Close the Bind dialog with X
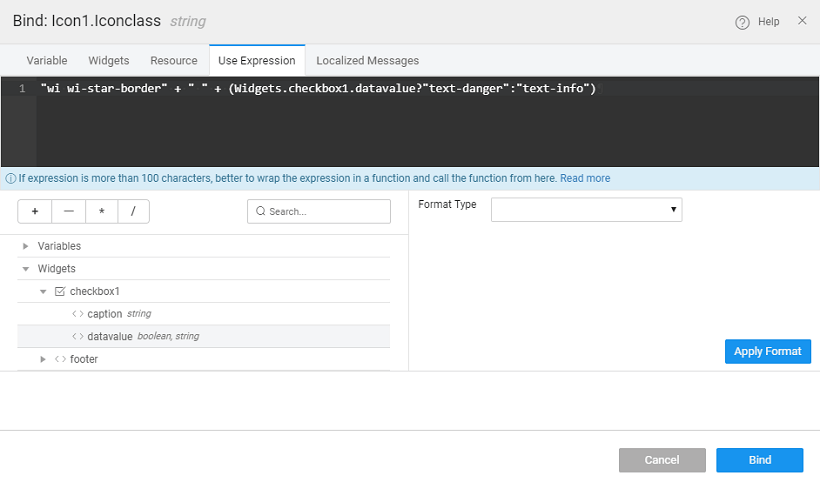Image resolution: width=820 pixels, height=489 pixels. tap(802, 21)
